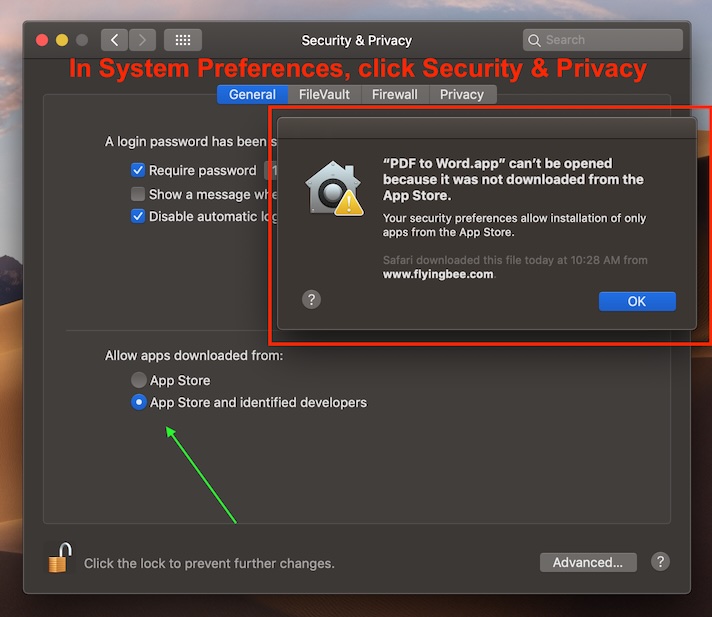Switch to the Privacy tab
The image size is (712, 617).
[x=462, y=94]
